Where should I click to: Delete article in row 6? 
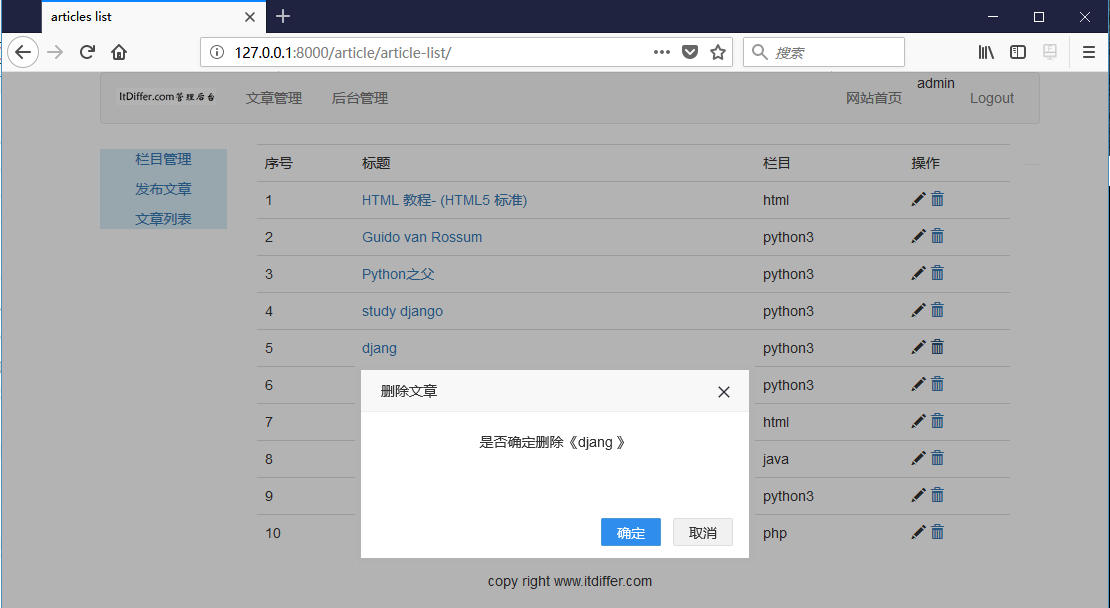[x=937, y=384]
